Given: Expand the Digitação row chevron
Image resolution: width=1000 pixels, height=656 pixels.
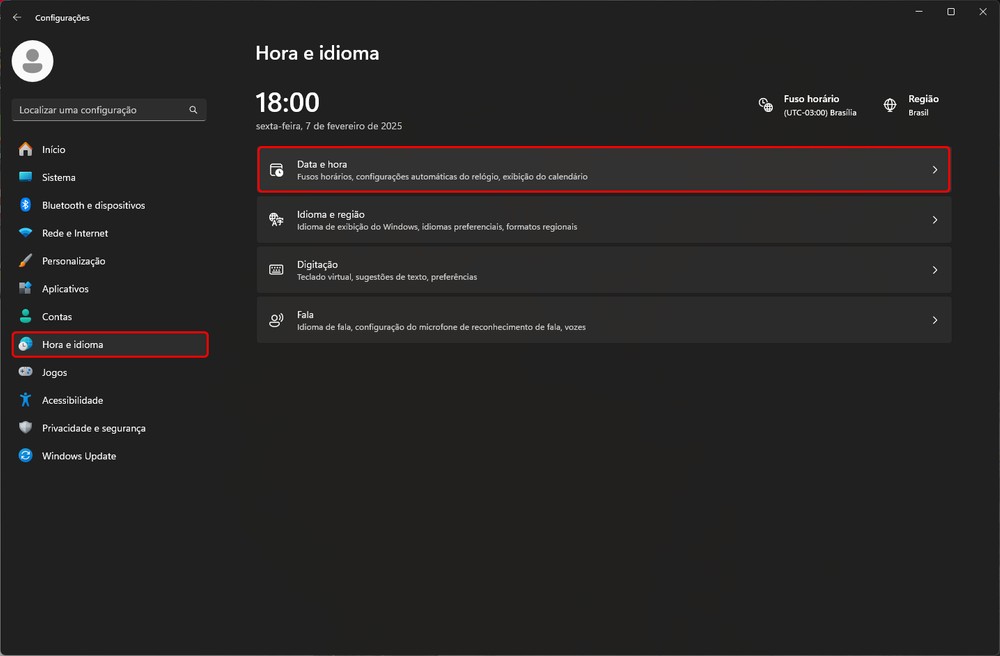Looking at the screenshot, I should (935, 270).
